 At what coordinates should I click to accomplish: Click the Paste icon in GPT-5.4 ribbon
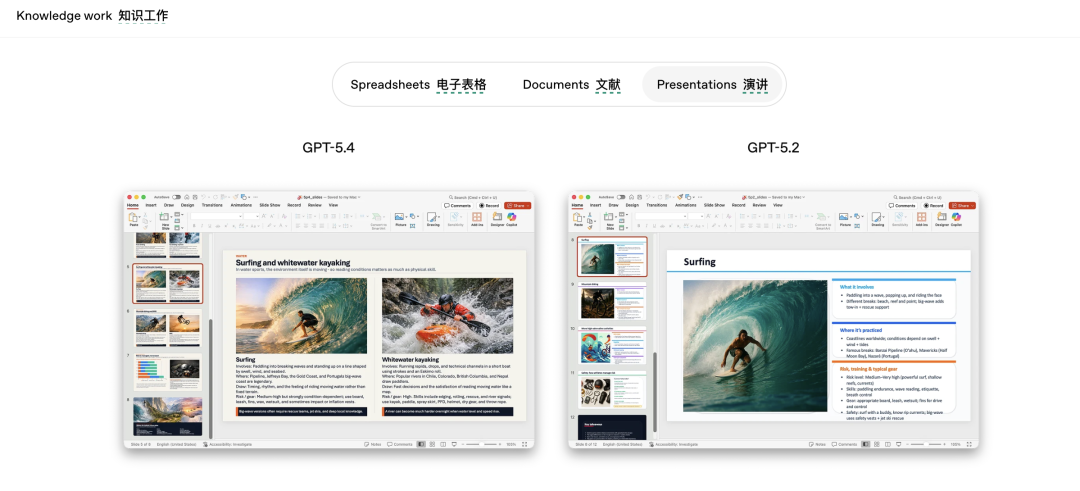[133, 217]
